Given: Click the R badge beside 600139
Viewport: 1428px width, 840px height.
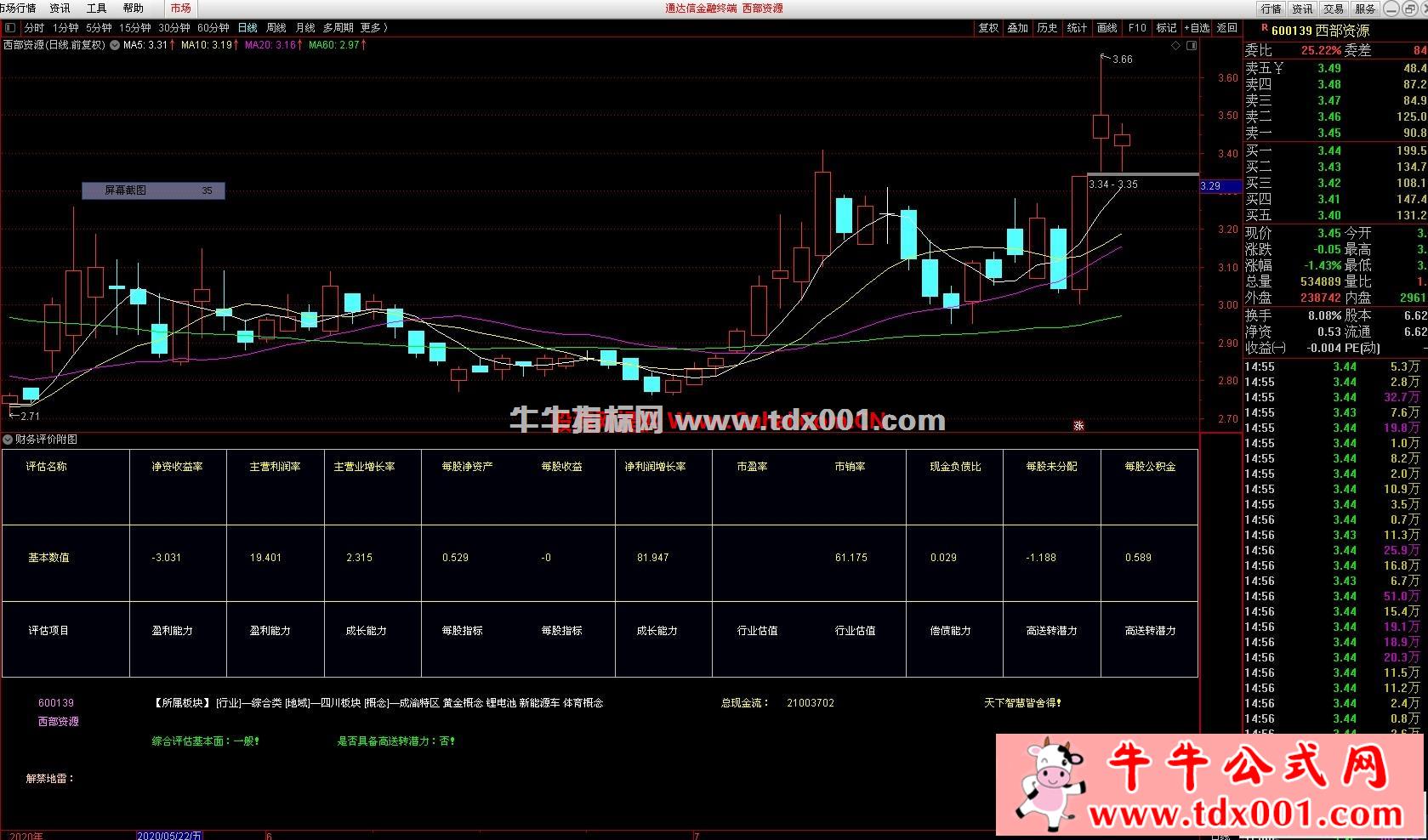Looking at the screenshot, I should pyautogui.click(x=1264, y=29).
